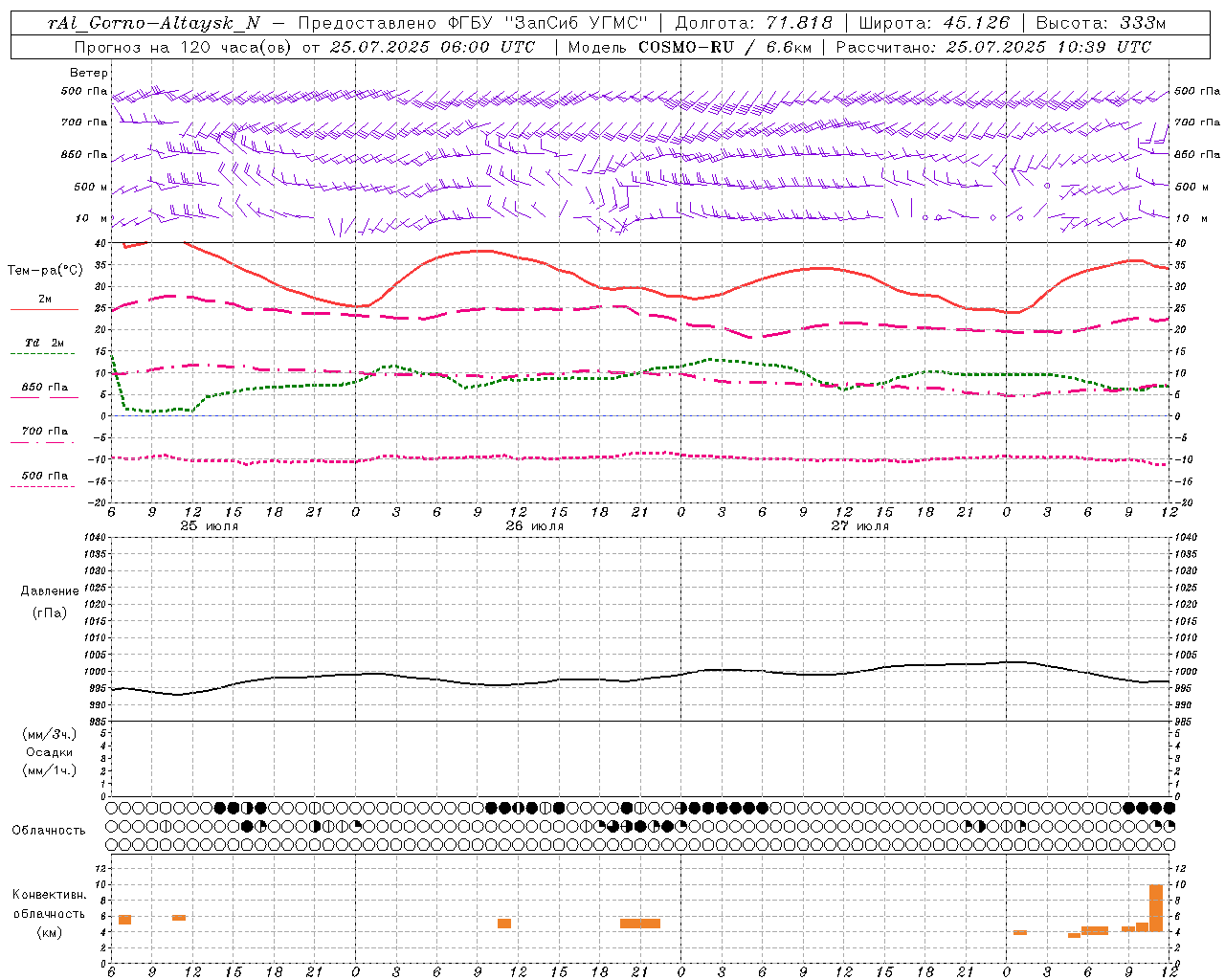Image resolution: width=1225 pixels, height=980 pixels.
Task: Click the right-side wind label '700 гПа'
Action: [1197, 122]
